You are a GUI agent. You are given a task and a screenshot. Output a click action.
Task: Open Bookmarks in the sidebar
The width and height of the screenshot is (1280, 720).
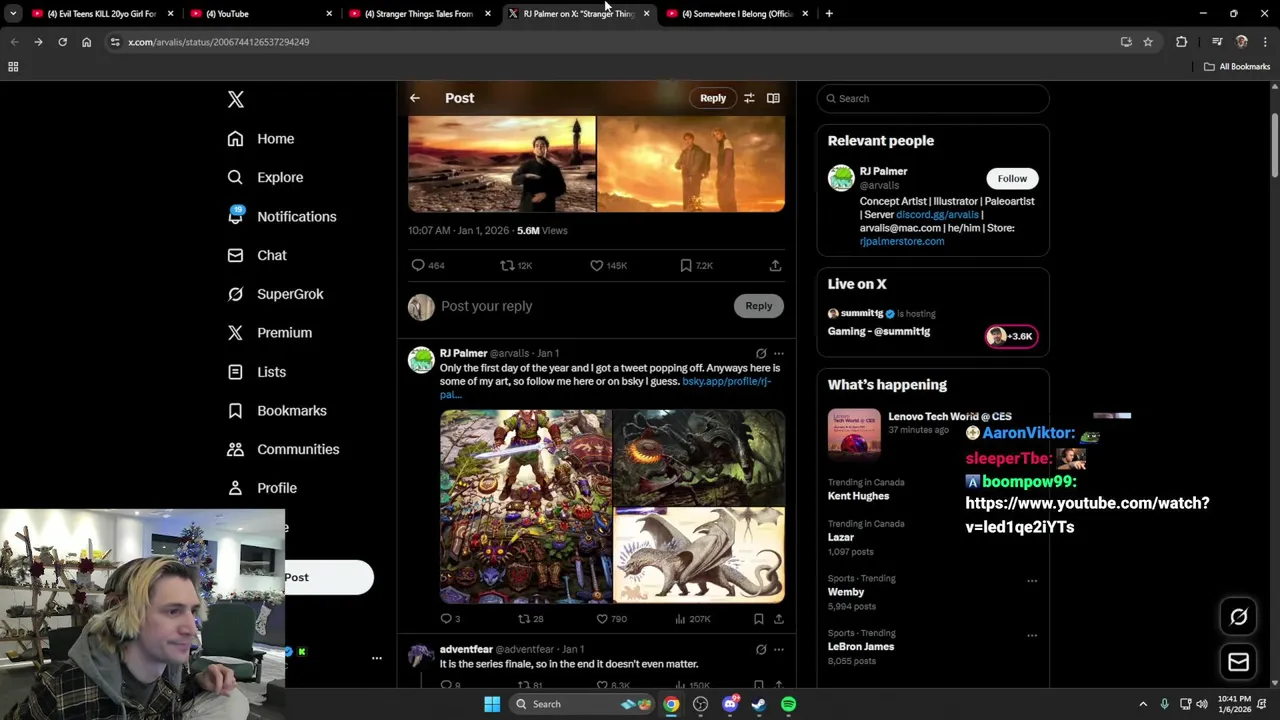277,411
